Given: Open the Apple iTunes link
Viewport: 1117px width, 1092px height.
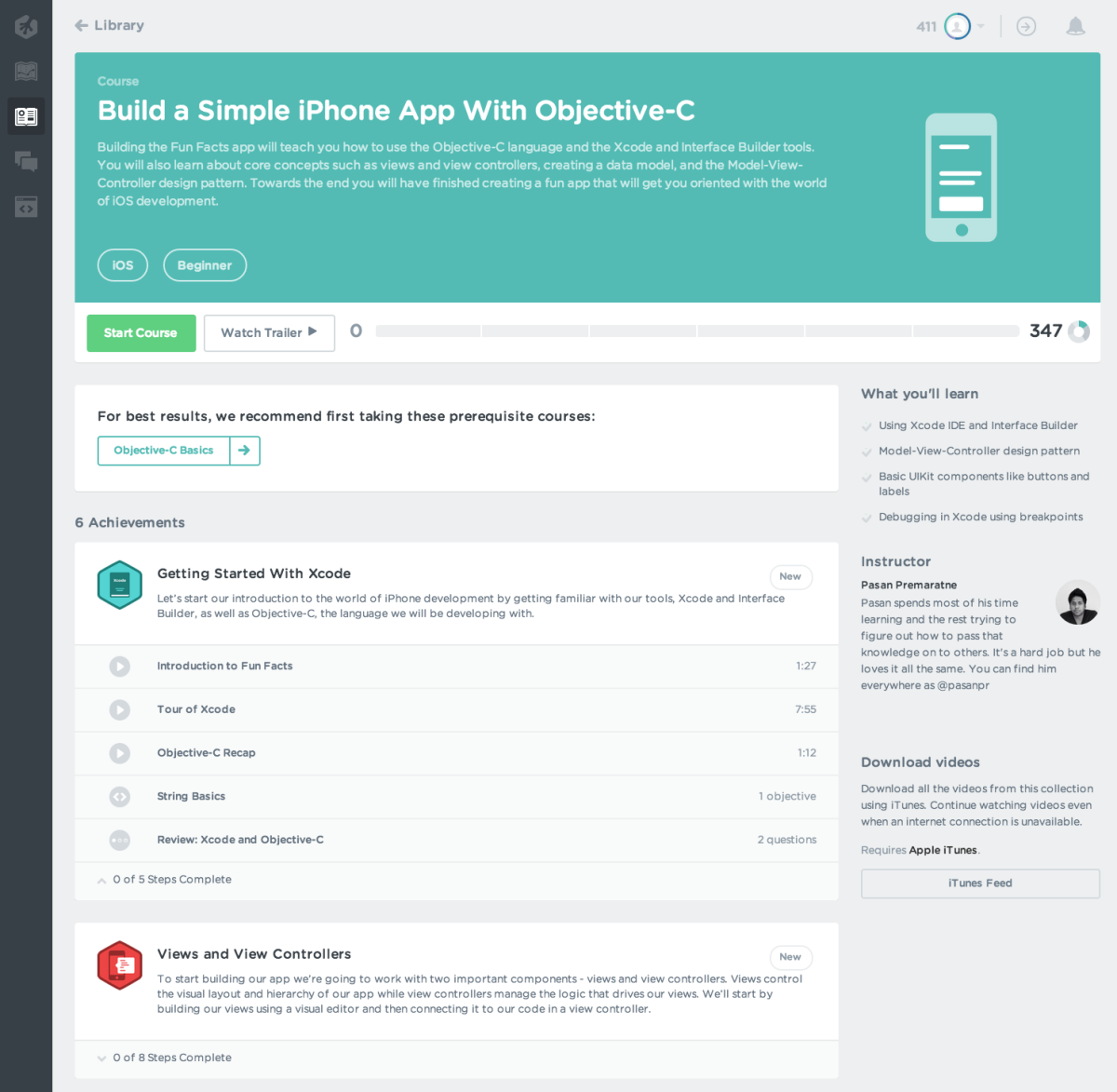Looking at the screenshot, I should (x=943, y=850).
